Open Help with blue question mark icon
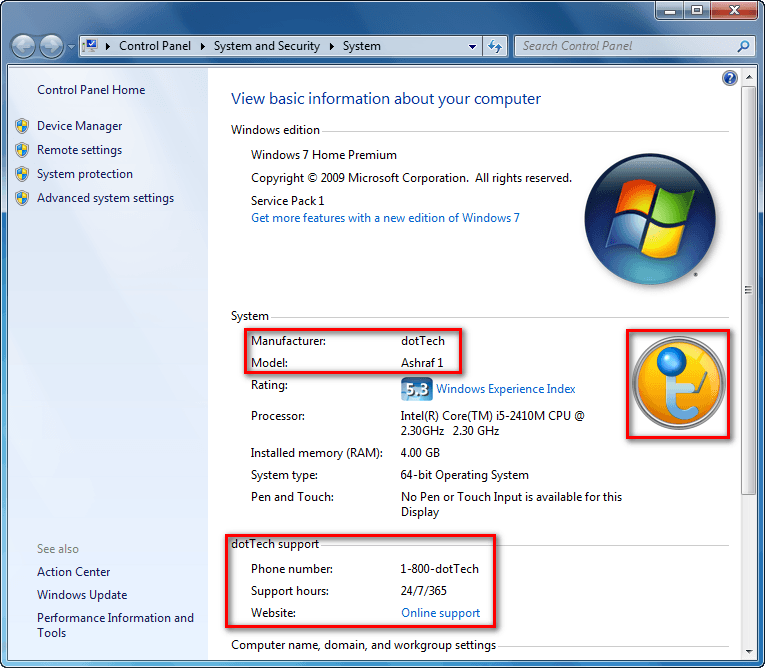Screen dimensions: 765x668 729,78
